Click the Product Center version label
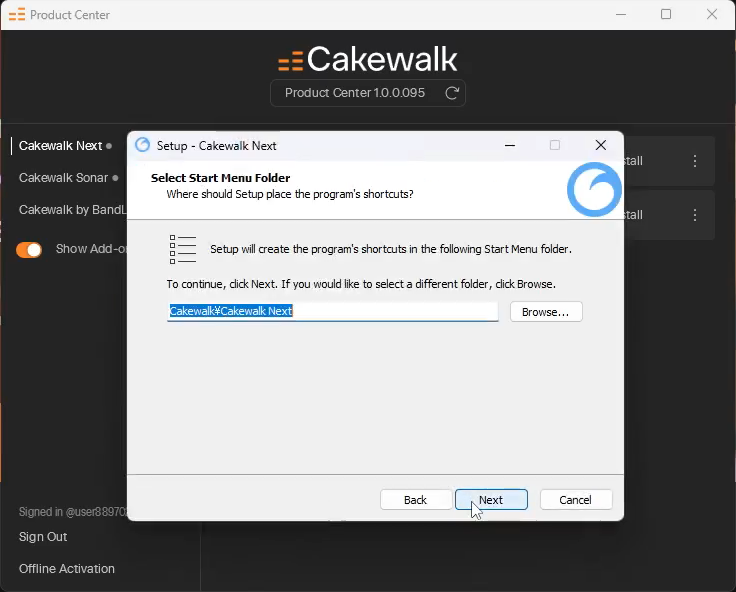This screenshot has width=736, height=592. click(355, 93)
